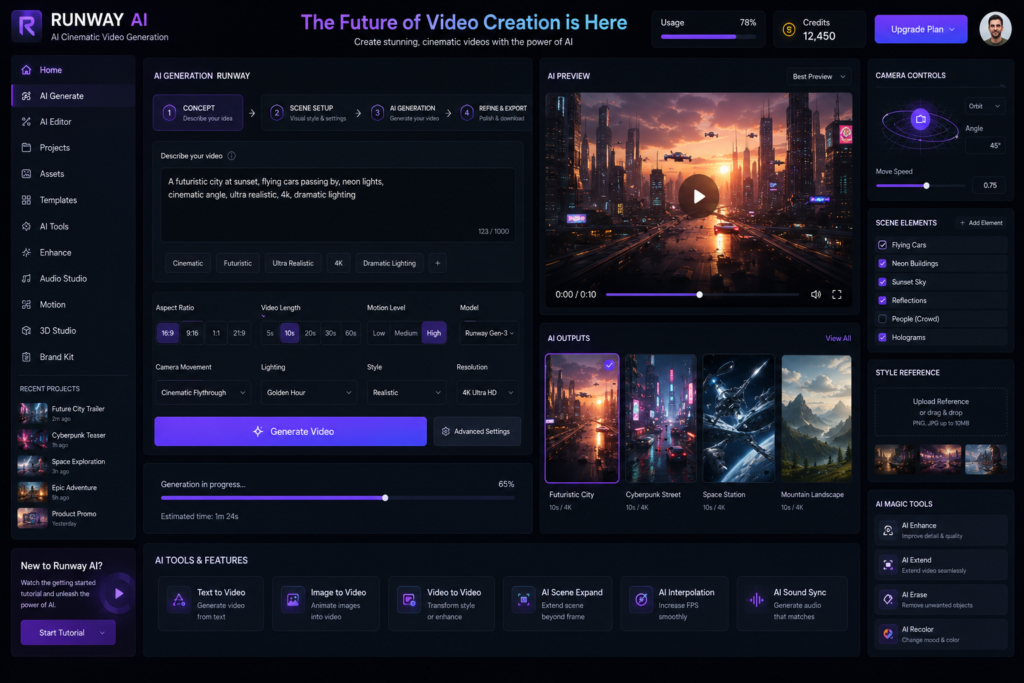This screenshot has width=1024, height=683.
Task: Open the 4K Ultra HD resolution dropdown
Action: (488, 392)
